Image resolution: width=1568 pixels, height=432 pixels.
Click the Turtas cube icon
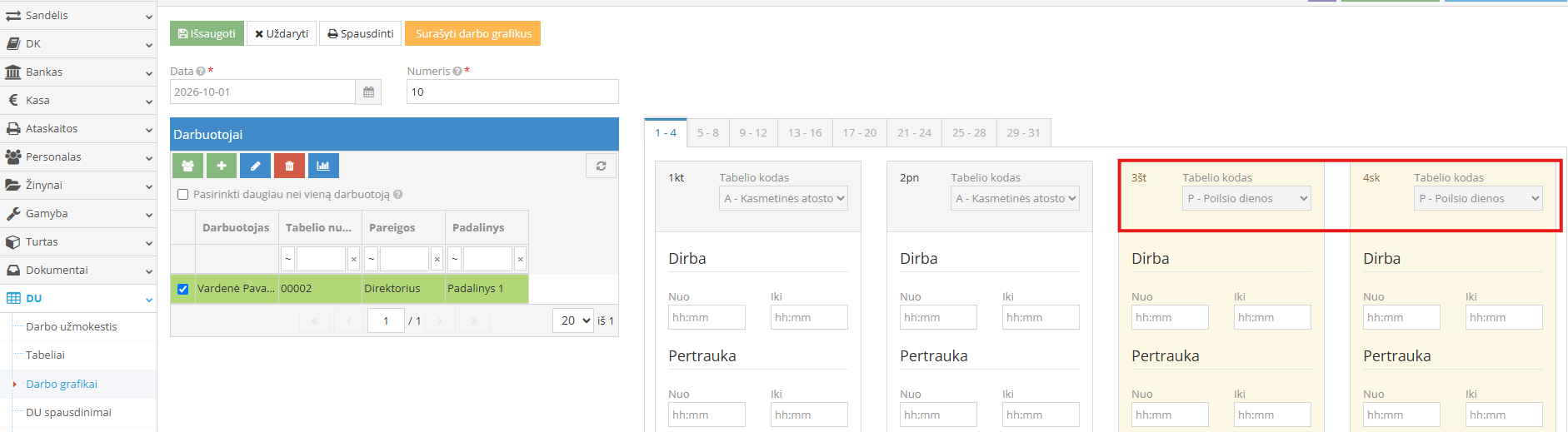point(12,242)
